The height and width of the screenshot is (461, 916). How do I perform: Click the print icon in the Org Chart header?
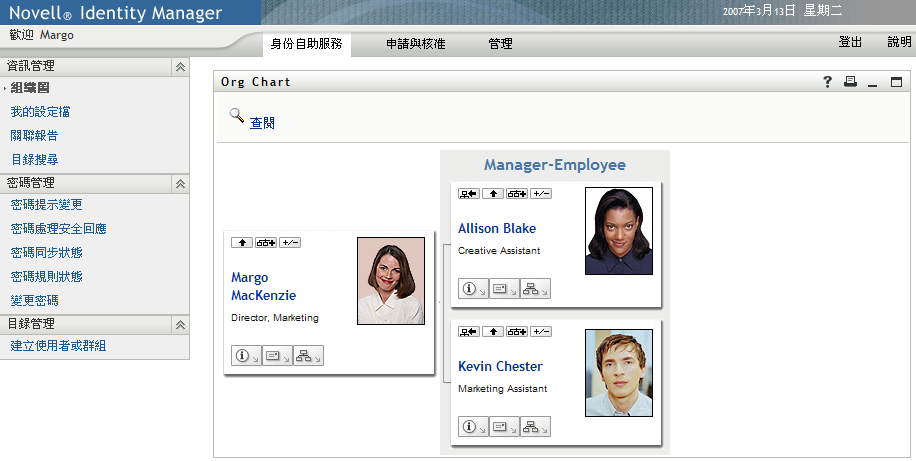[850, 82]
